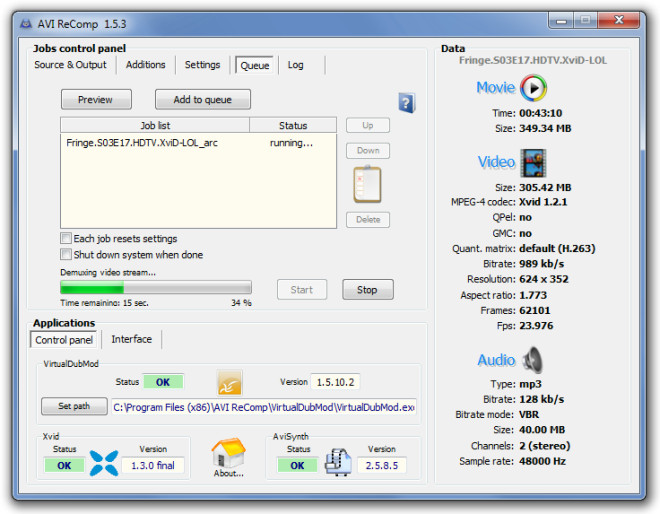Click the Up button

[x=368, y=125]
